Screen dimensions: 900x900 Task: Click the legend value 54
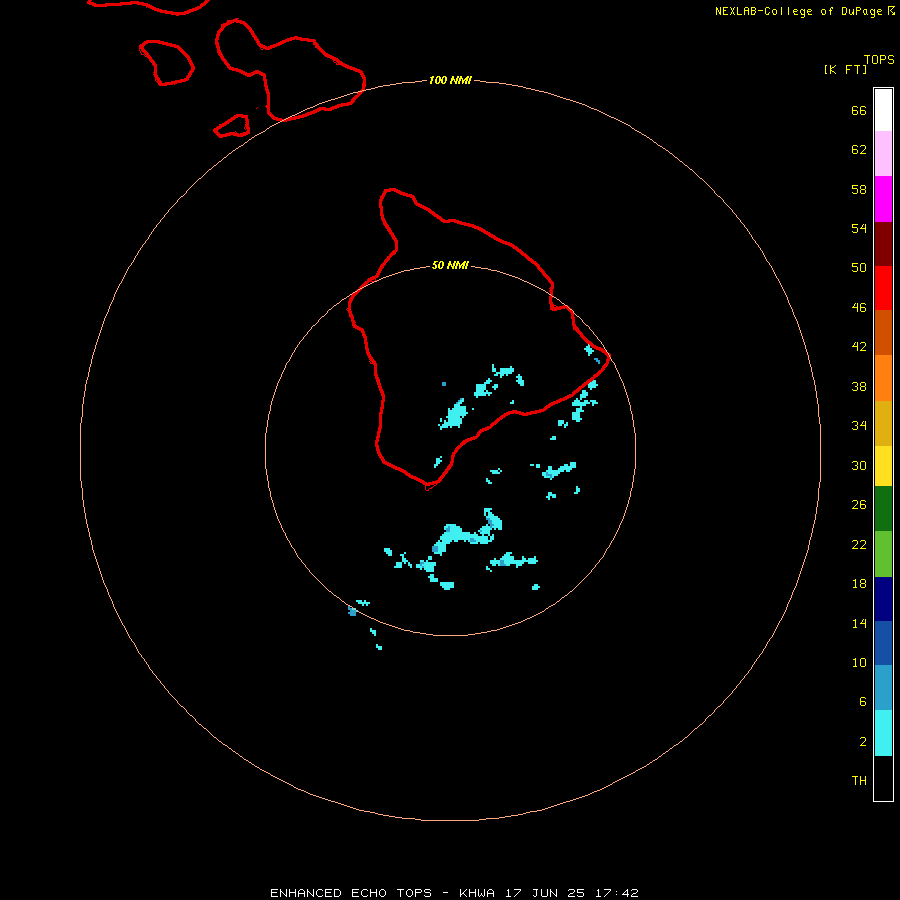[859, 228]
